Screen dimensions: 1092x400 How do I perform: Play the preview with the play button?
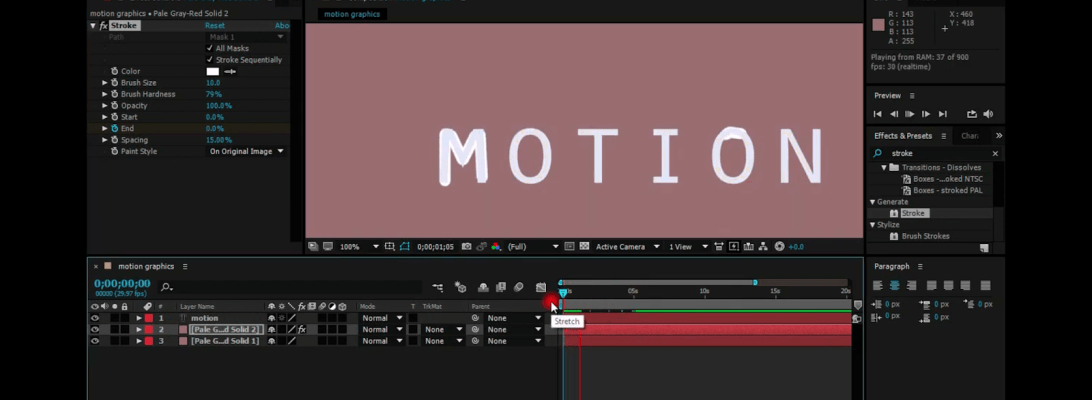click(x=910, y=114)
